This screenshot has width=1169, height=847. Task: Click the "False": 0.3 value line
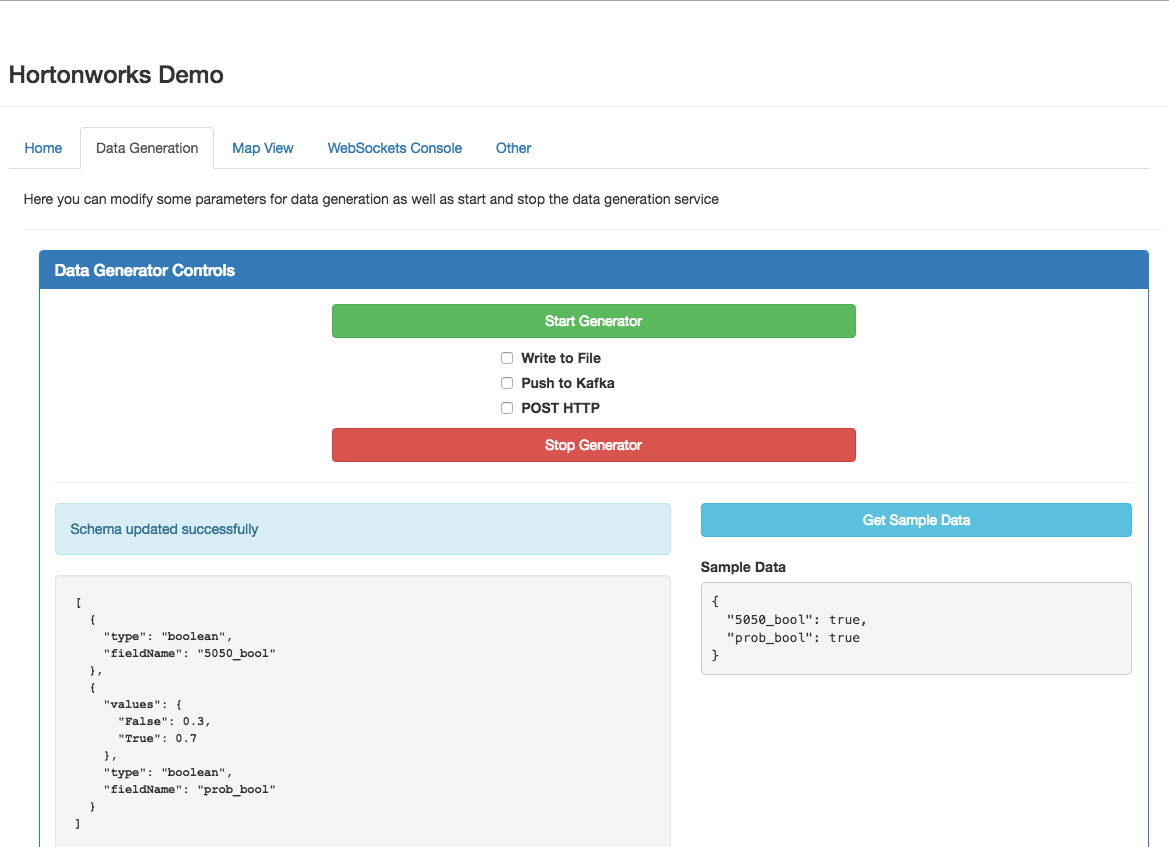(164, 721)
